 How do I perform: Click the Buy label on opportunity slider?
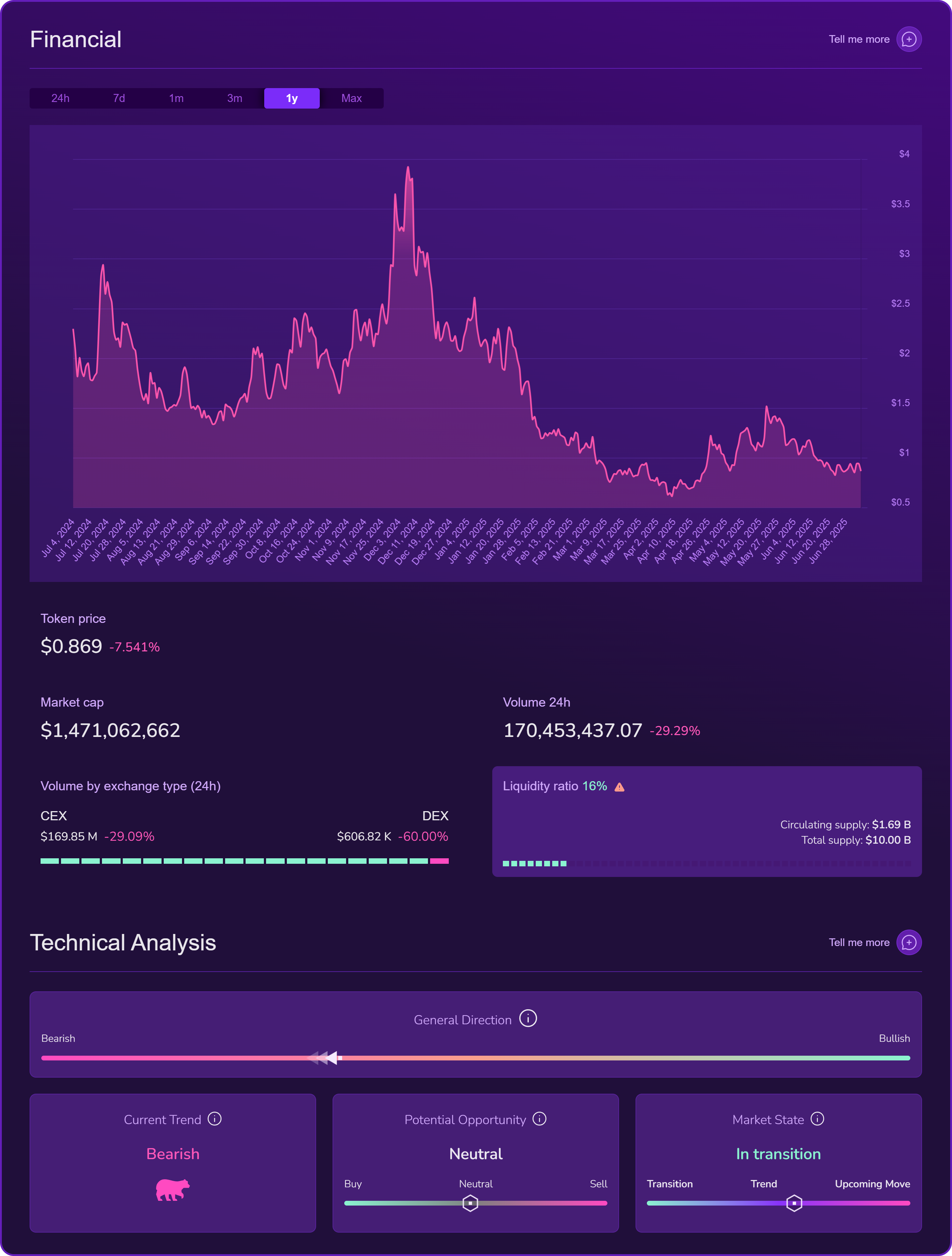click(x=353, y=1184)
